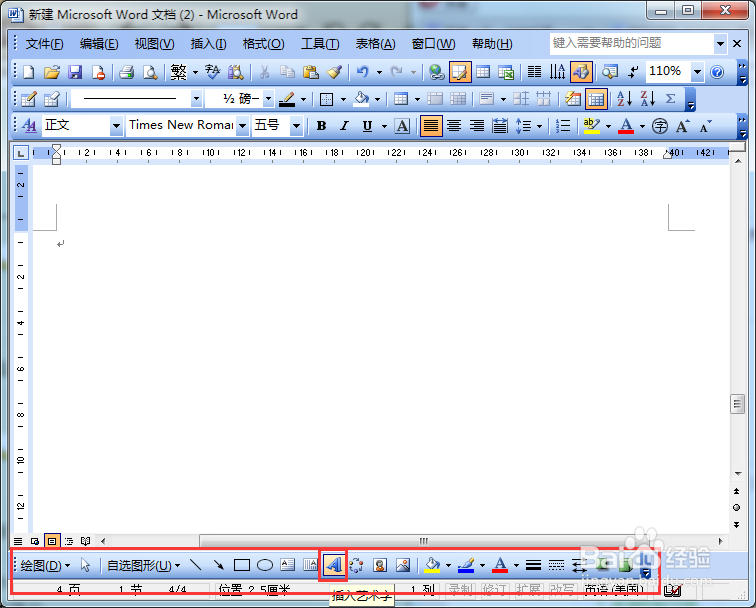
Task: Click the 录制 status bar indicator
Action: point(461,589)
